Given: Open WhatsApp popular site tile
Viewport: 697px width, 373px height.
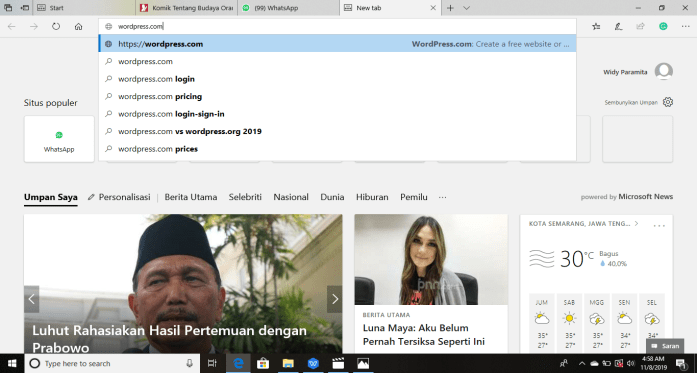Looking at the screenshot, I should click(x=59, y=139).
